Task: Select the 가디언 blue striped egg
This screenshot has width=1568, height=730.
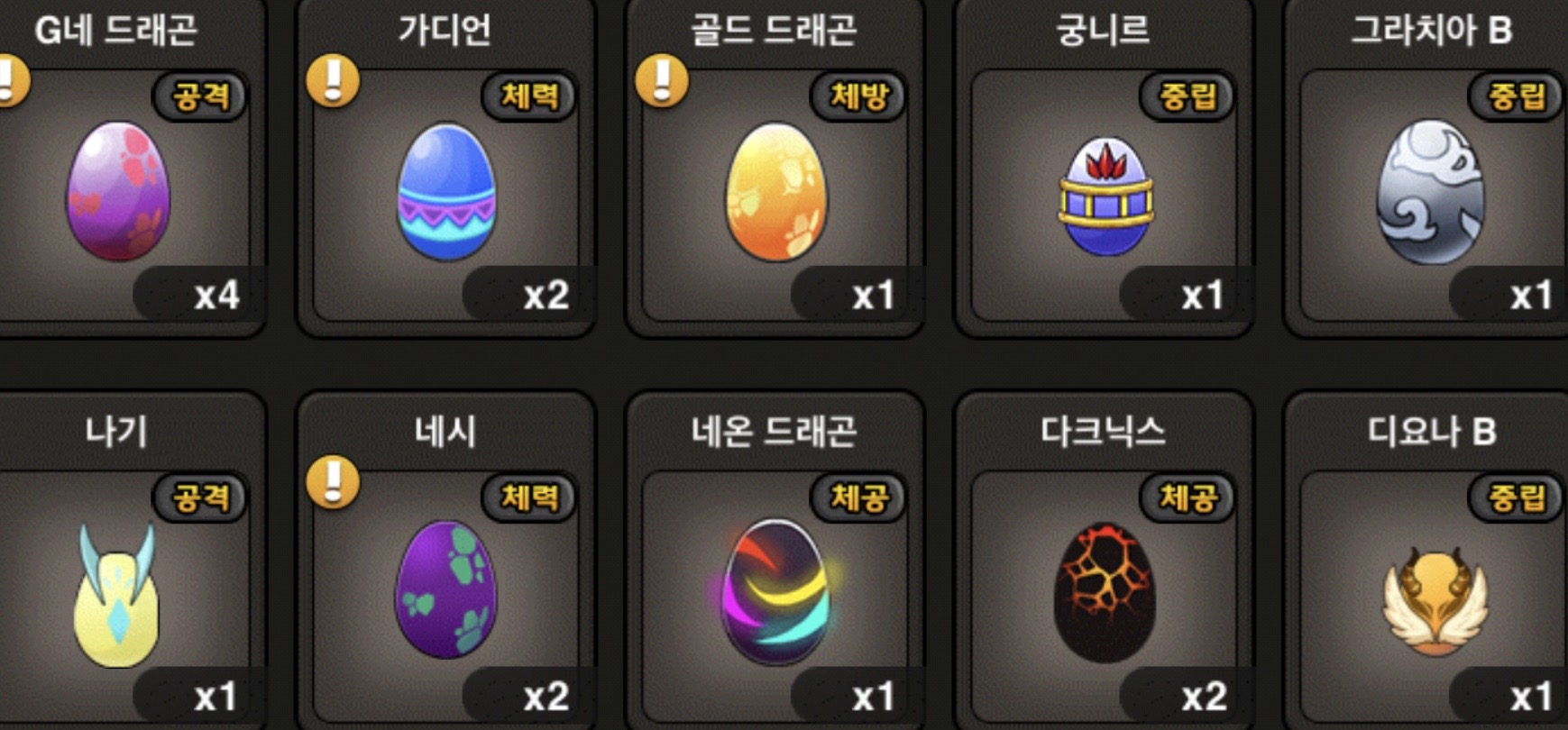Action: [x=446, y=192]
